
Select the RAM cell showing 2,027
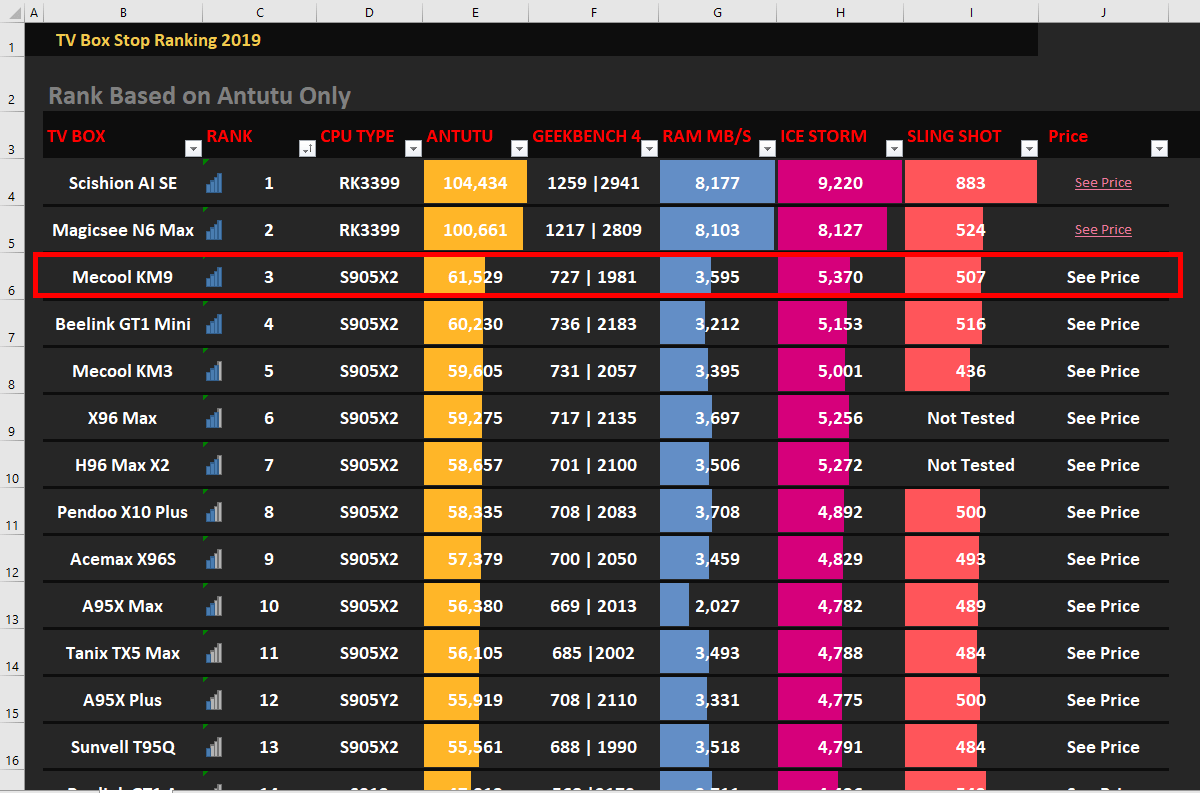click(718, 606)
